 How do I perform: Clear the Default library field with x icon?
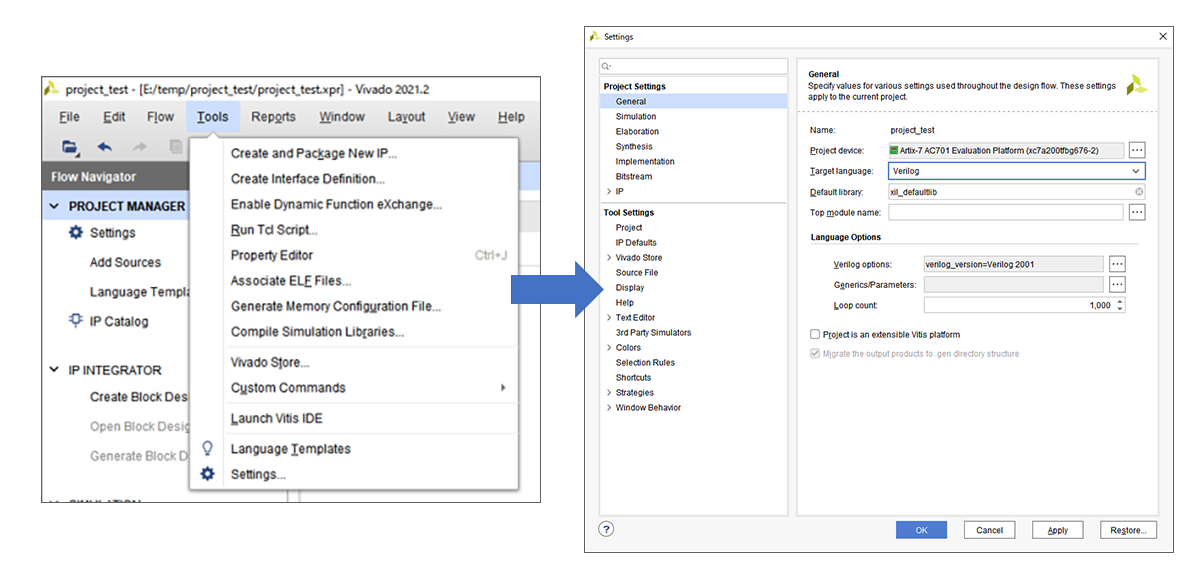click(1138, 191)
